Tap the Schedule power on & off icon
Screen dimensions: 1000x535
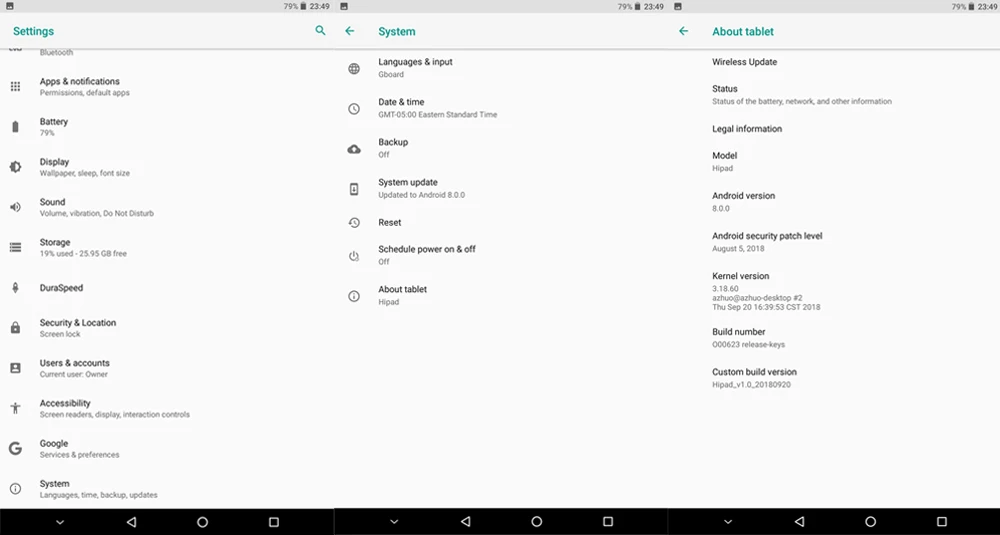(x=354, y=256)
